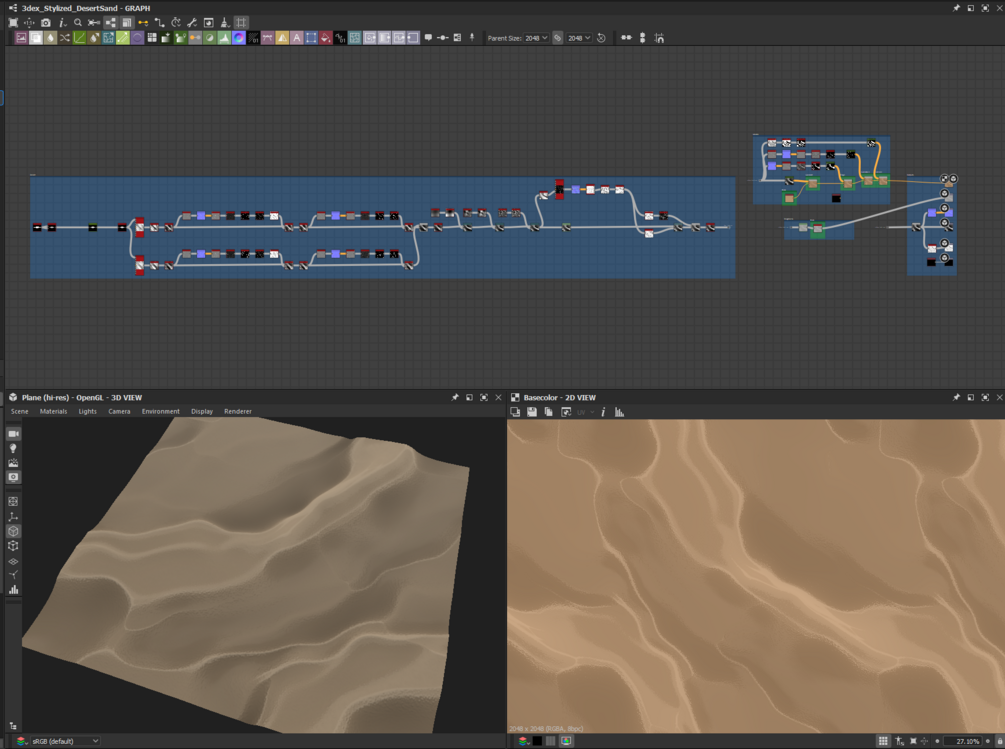Click the magnifier search icon in graph toolbar
This screenshot has height=749, width=1005.
[78, 22]
